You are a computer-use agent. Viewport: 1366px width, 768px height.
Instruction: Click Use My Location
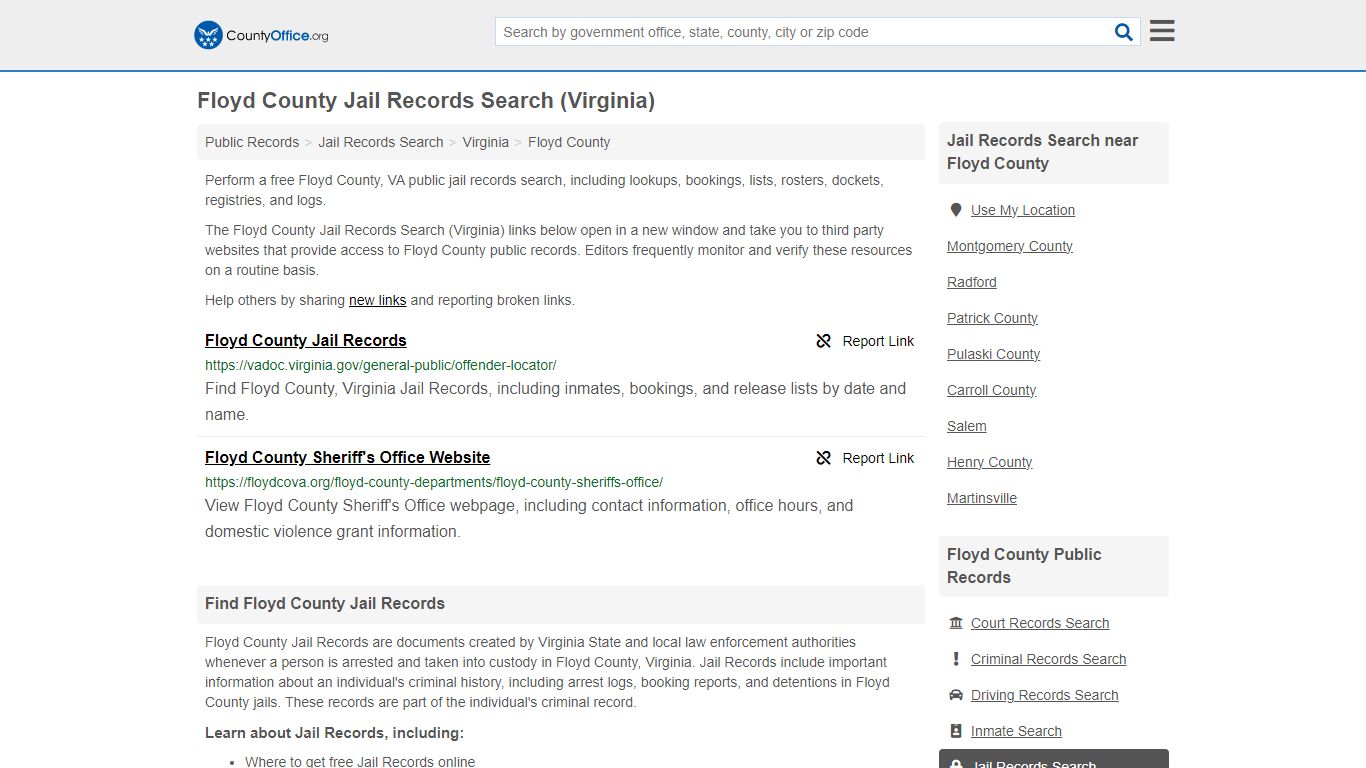point(1023,210)
